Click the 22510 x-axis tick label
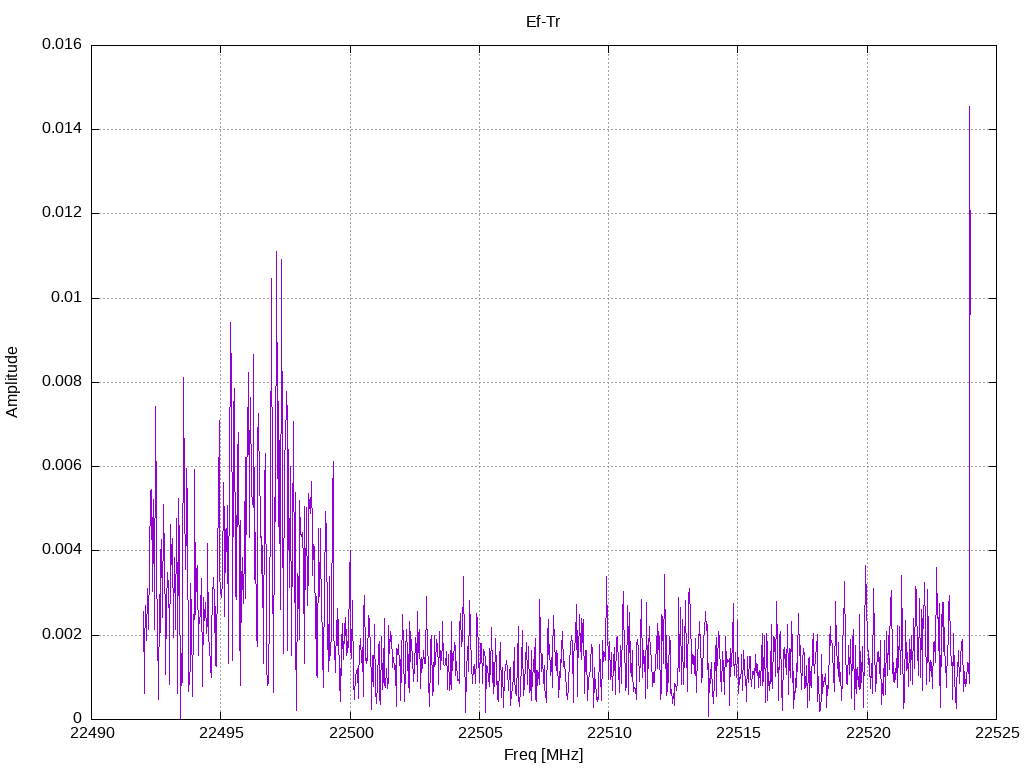Screen dimensions: 1024x768 pyautogui.click(x=608, y=734)
